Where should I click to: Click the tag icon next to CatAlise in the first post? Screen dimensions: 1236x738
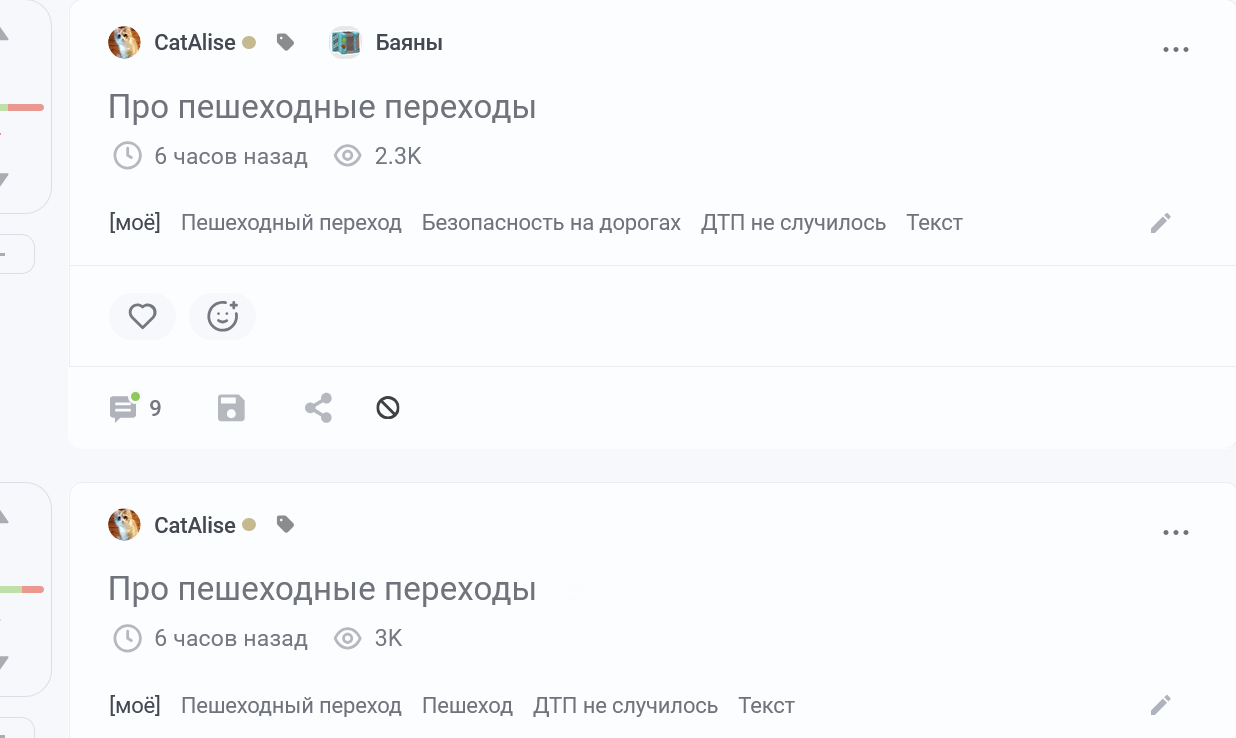tap(285, 42)
